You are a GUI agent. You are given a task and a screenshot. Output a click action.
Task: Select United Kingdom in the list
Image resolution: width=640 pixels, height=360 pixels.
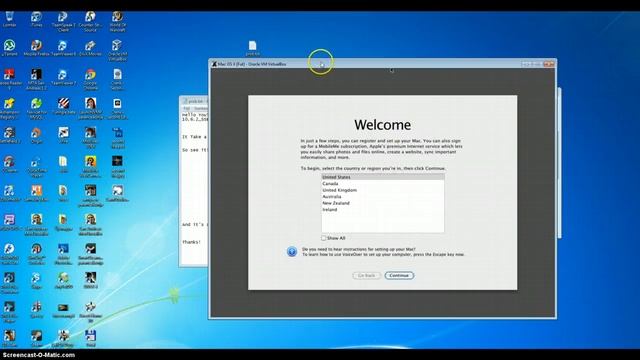383,190
